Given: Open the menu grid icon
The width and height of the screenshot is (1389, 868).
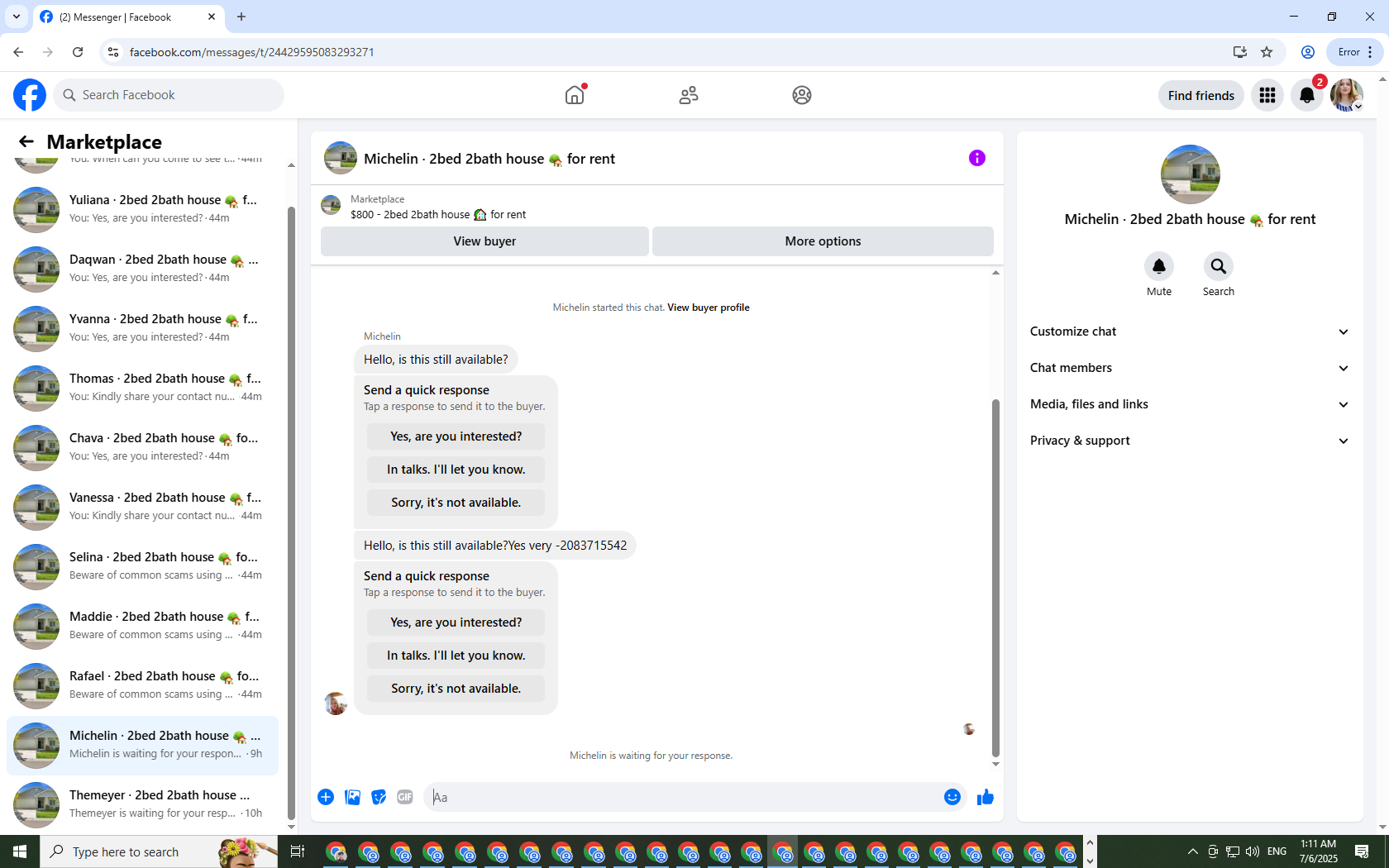Looking at the screenshot, I should coord(1267,95).
